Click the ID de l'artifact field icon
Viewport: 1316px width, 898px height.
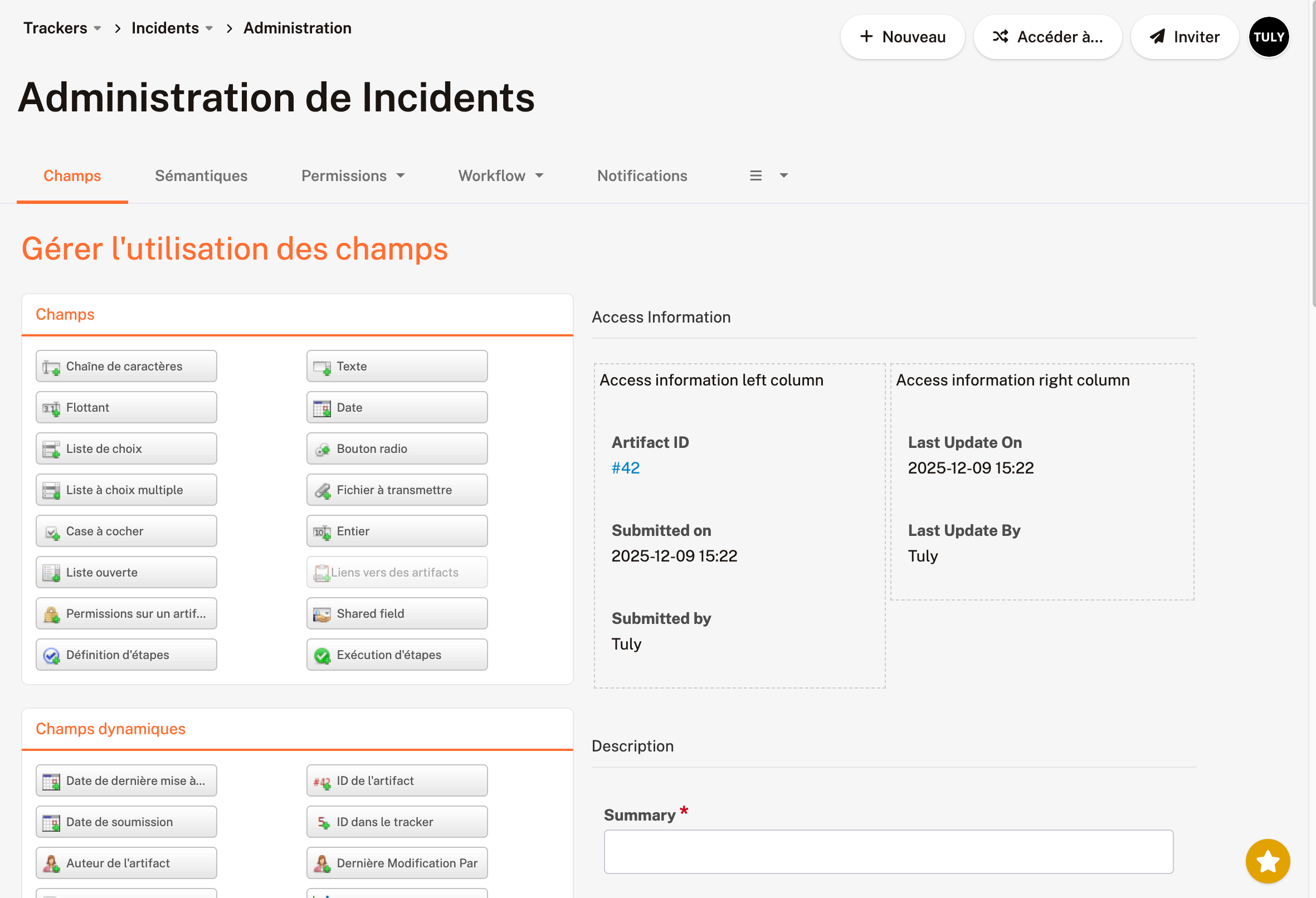tap(321, 782)
